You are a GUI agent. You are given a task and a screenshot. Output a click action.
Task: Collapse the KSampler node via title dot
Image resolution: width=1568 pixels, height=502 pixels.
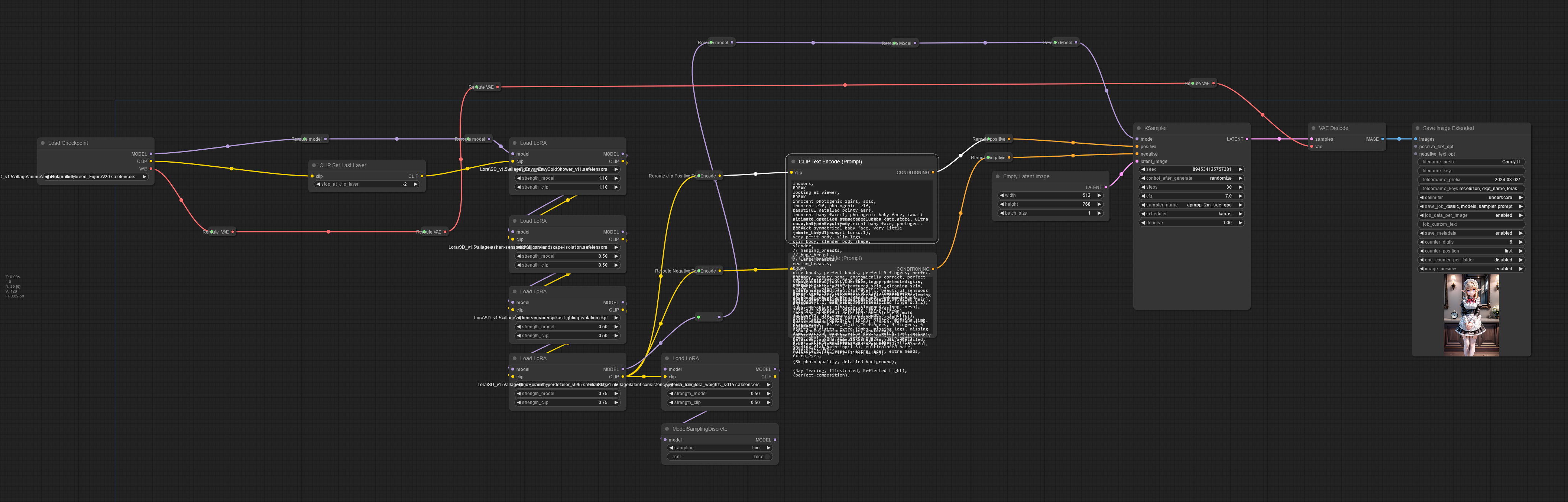coord(1138,128)
